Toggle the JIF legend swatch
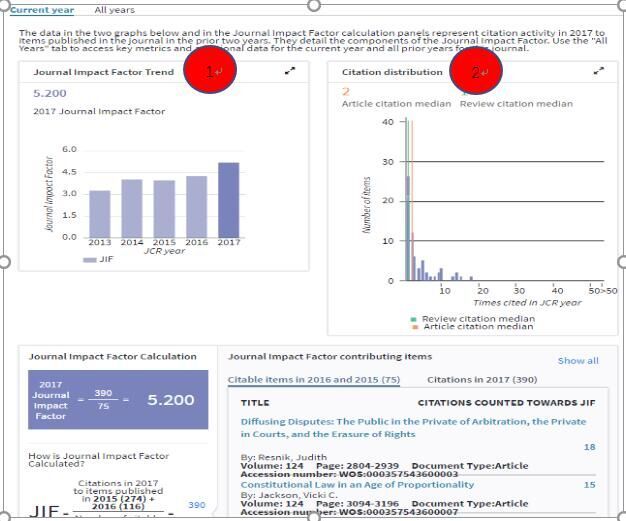Image resolution: width=626 pixels, height=521 pixels. click(x=90, y=259)
